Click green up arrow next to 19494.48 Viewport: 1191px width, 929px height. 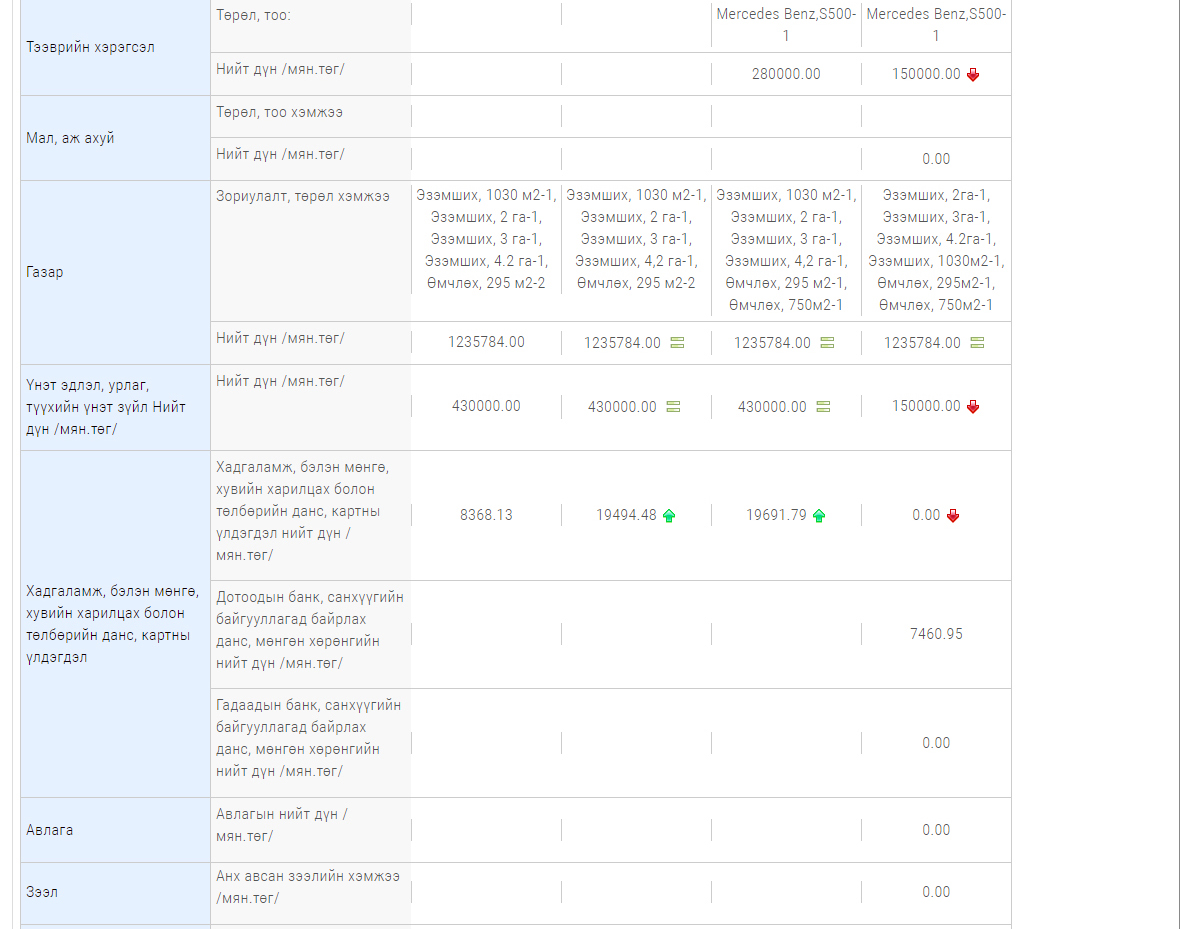669,516
